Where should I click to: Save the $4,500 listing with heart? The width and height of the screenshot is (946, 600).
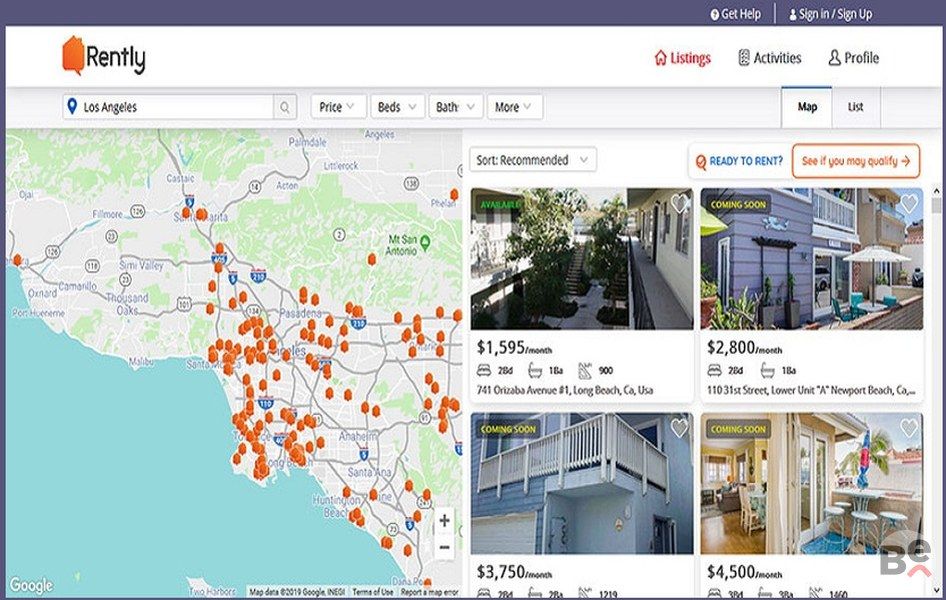908,428
